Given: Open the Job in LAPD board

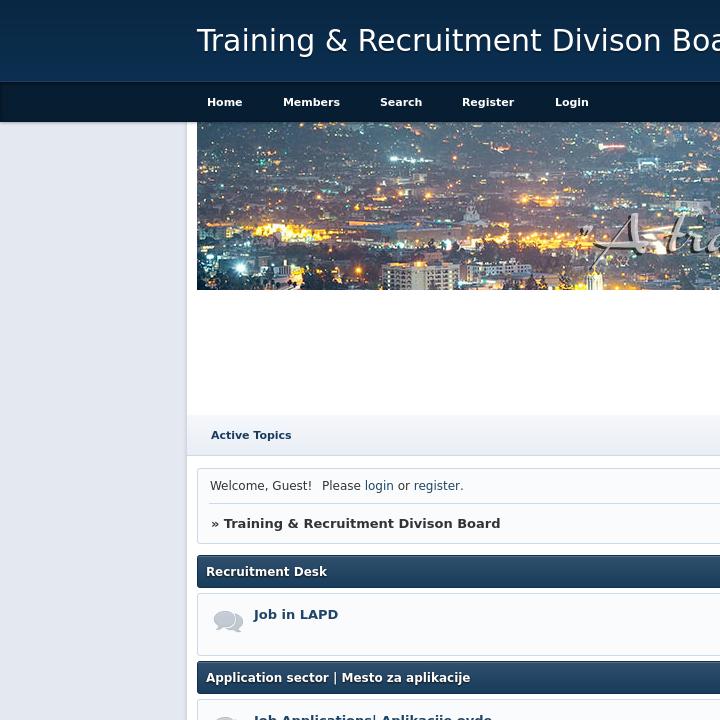Looking at the screenshot, I should point(295,614).
